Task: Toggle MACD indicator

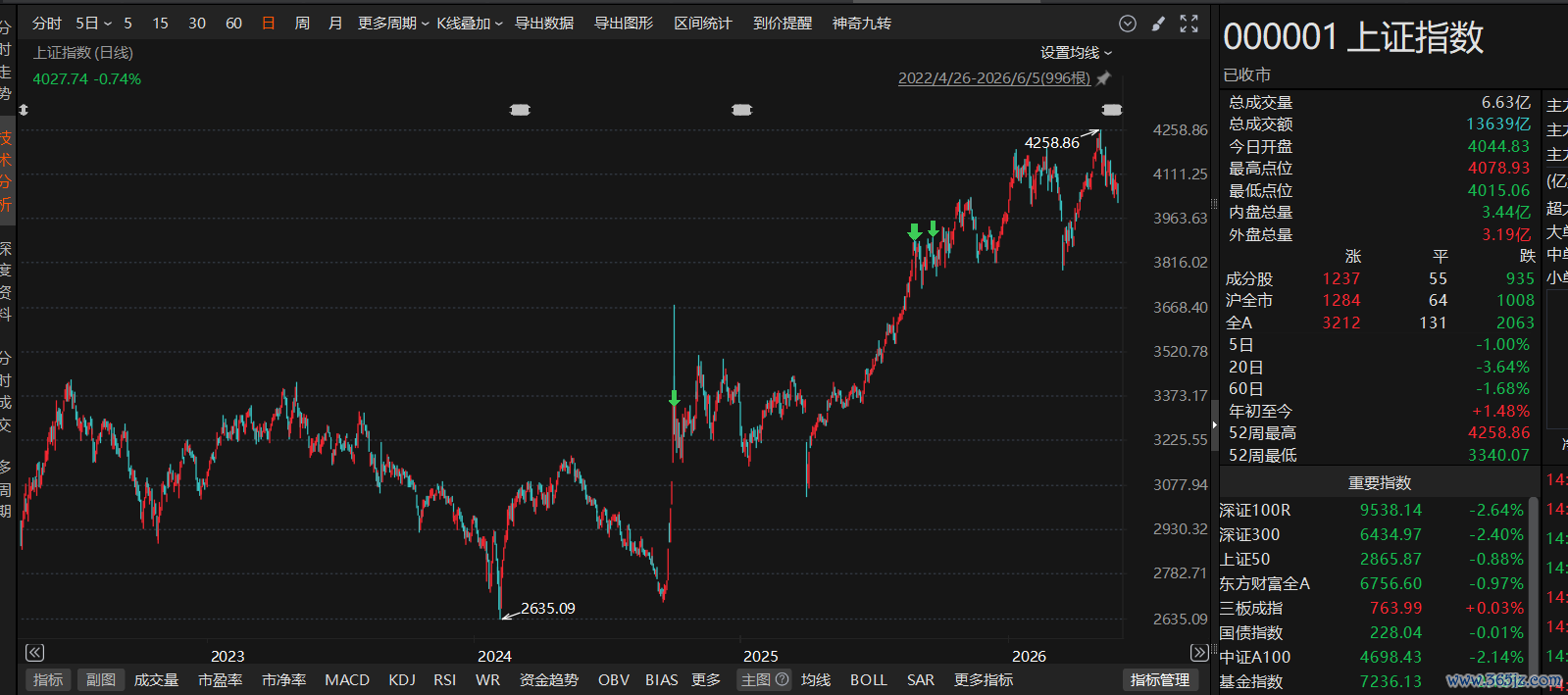Action: pyautogui.click(x=347, y=680)
